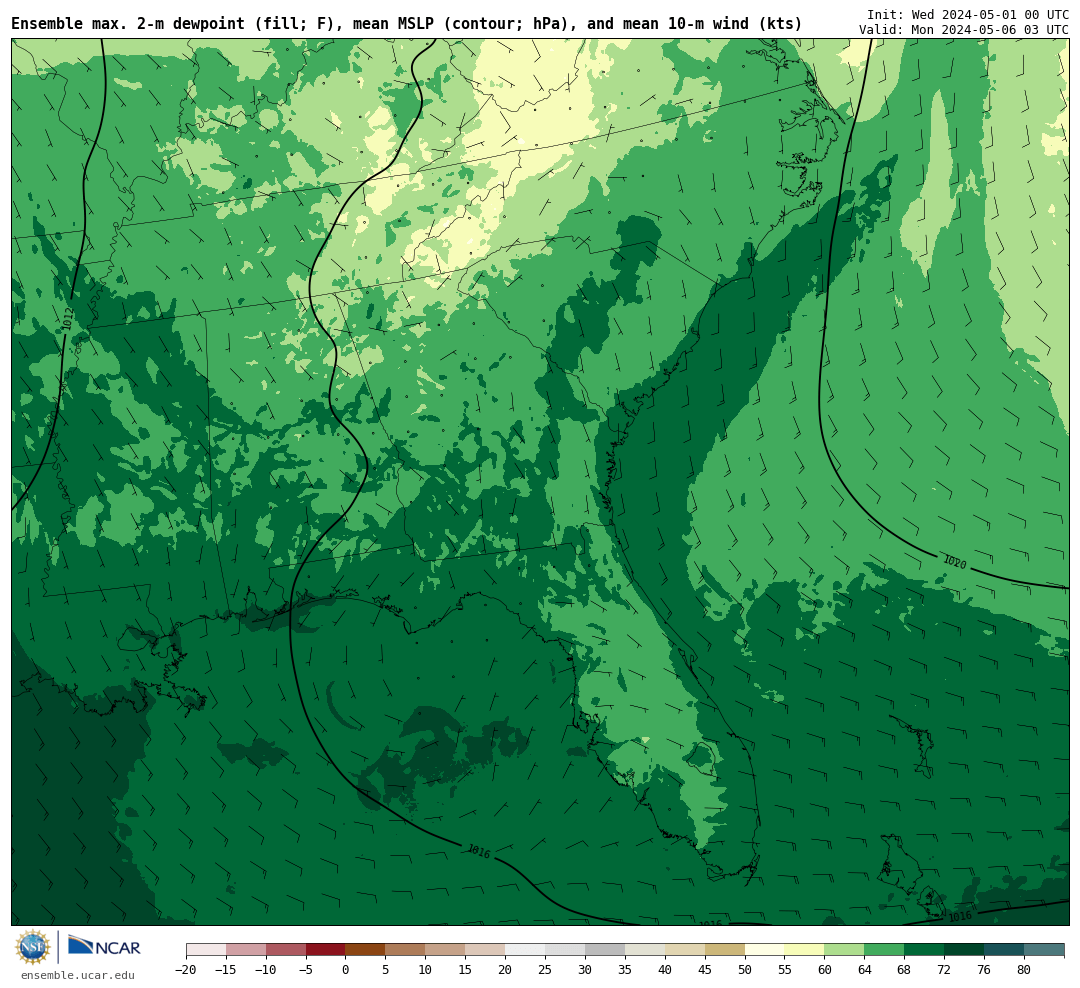Pick the 10 to 15 tan colorbar swatch
This screenshot has width=1080, height=988.
click(446, 950)
